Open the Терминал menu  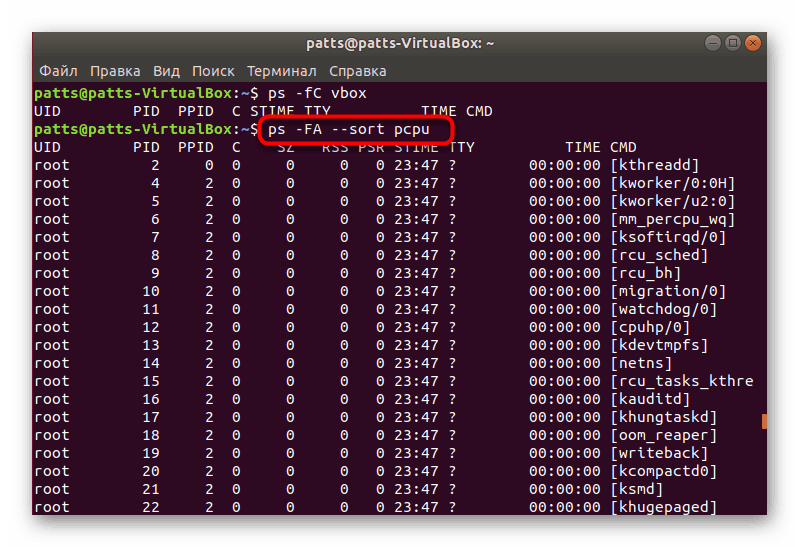(x=281, y=71)
